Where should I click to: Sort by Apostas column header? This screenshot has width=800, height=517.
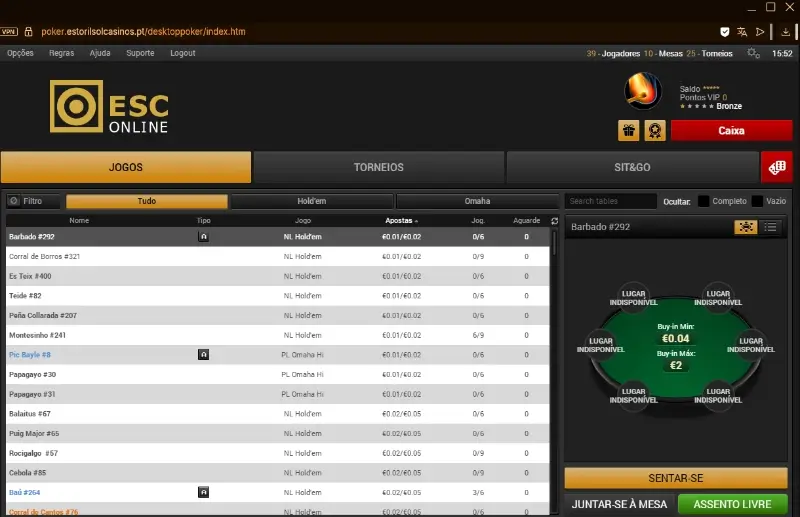402,220
